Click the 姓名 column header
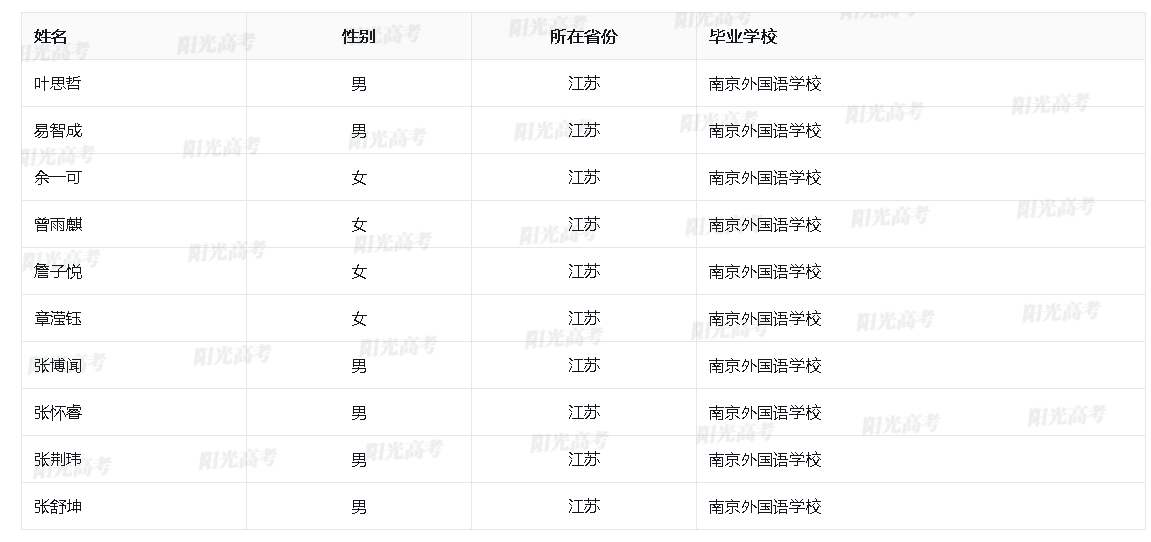1151x542 pixels. pyautogui.click(x=51, y=37)
